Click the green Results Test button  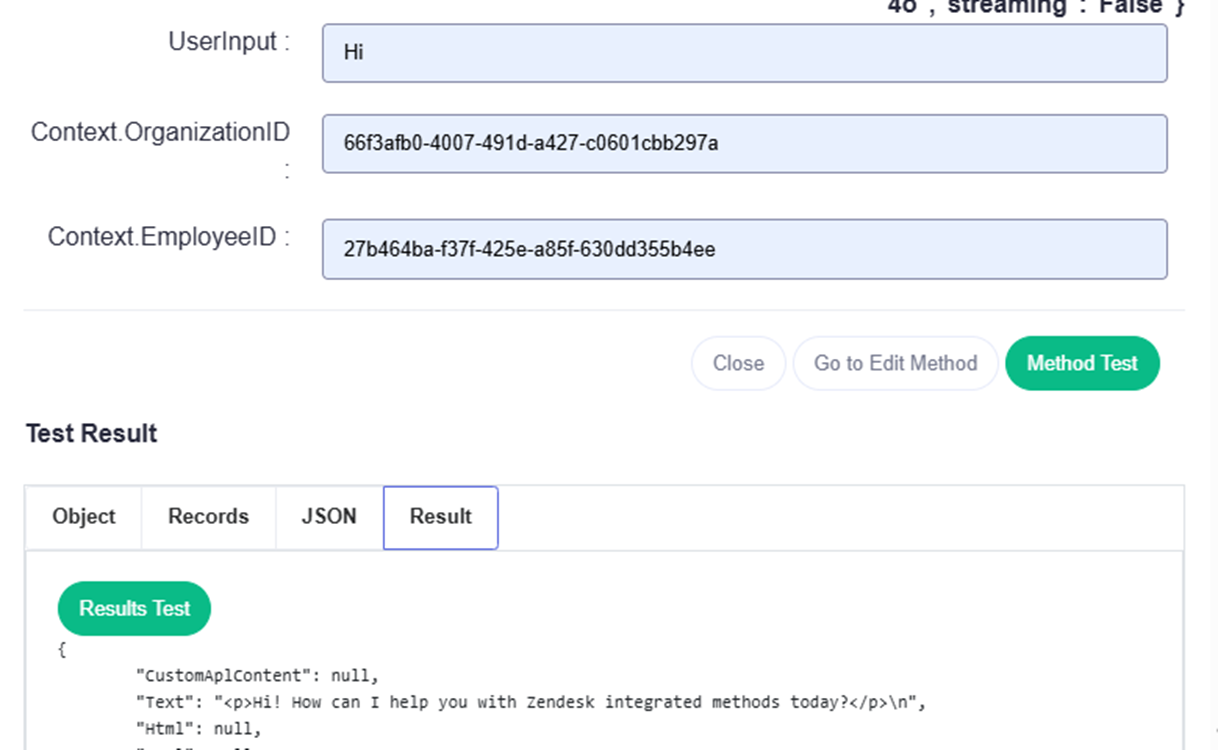click(134, 608)
